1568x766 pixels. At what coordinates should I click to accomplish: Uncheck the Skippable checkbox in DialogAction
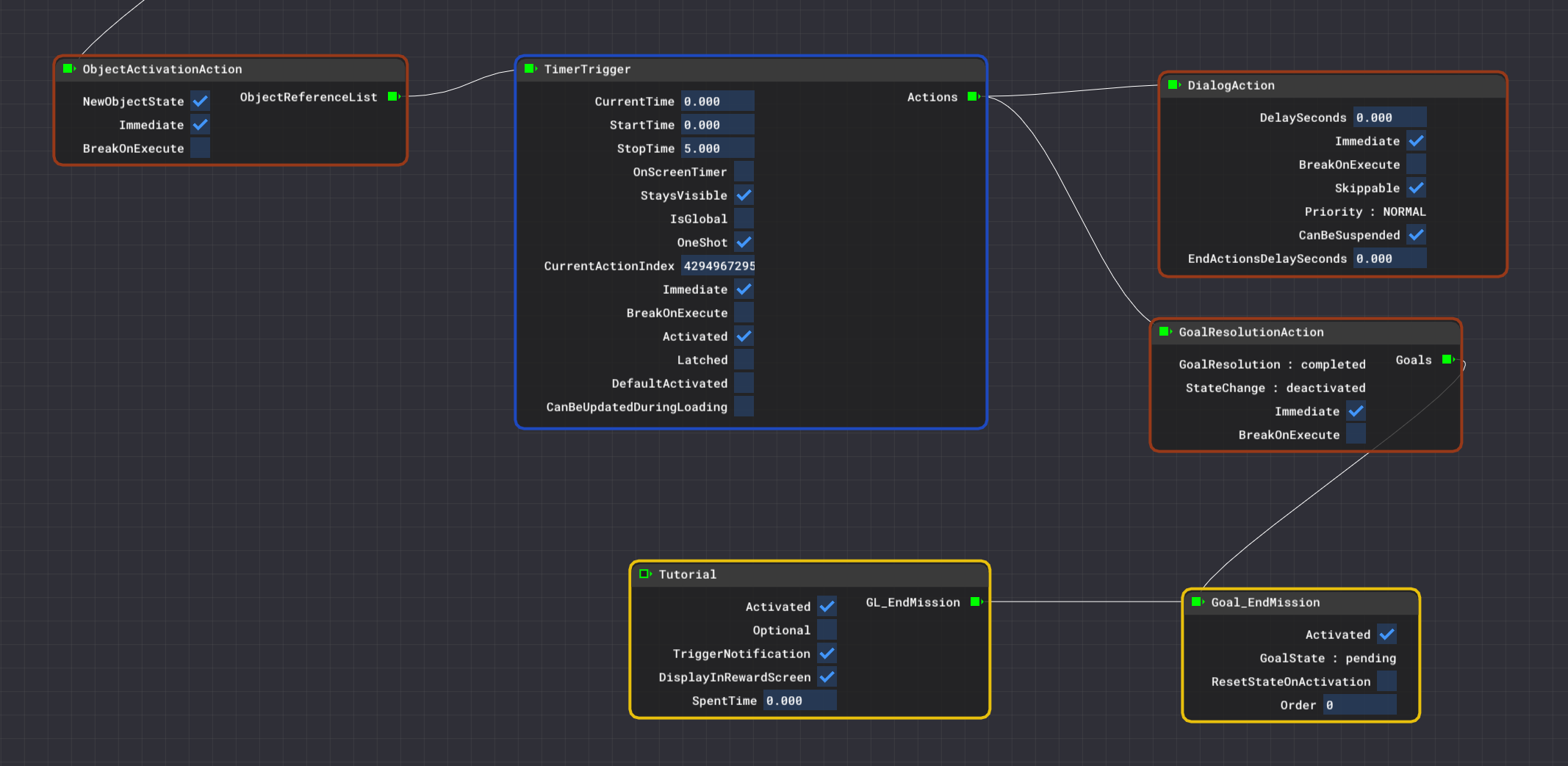[1416, 188]
